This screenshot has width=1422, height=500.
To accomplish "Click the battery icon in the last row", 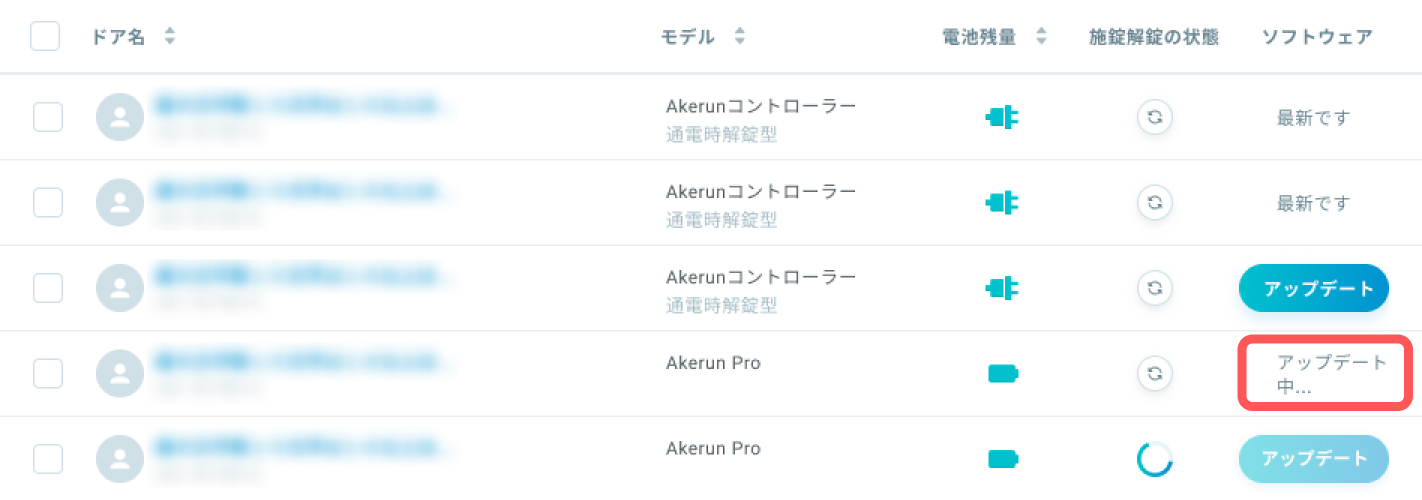I will tap(1003, 459).
